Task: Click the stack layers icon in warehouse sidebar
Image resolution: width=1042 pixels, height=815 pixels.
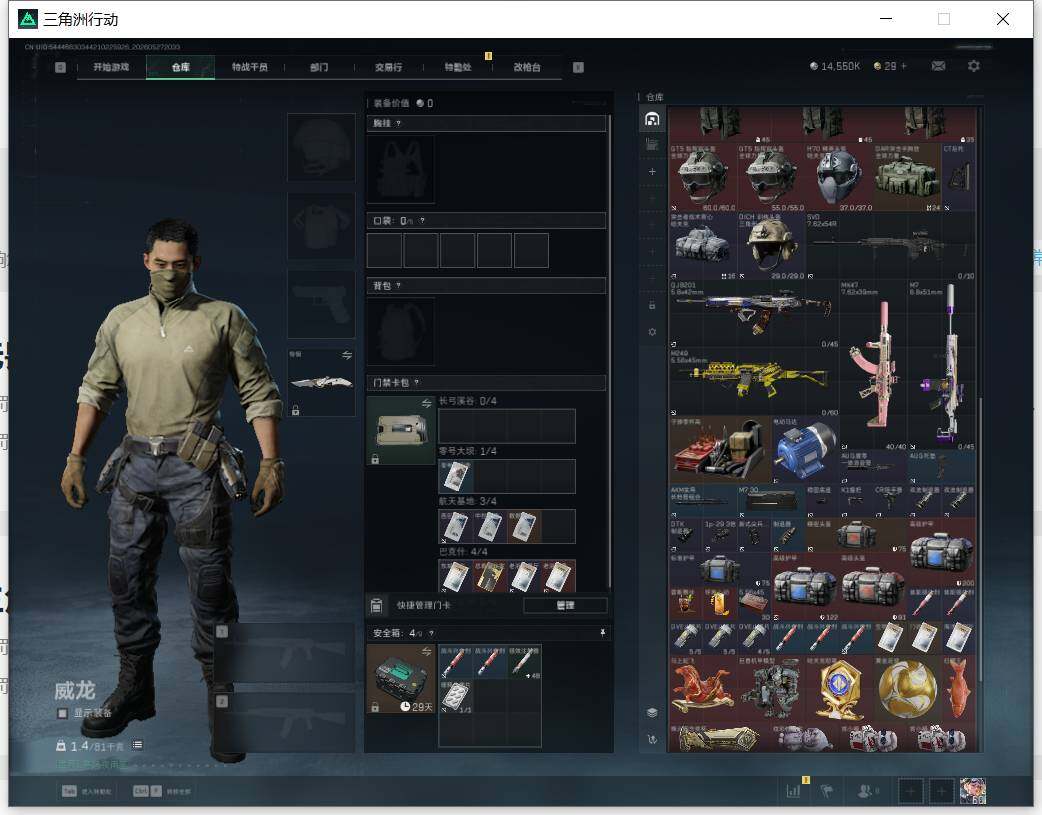Action: click(x=652, y=713)
